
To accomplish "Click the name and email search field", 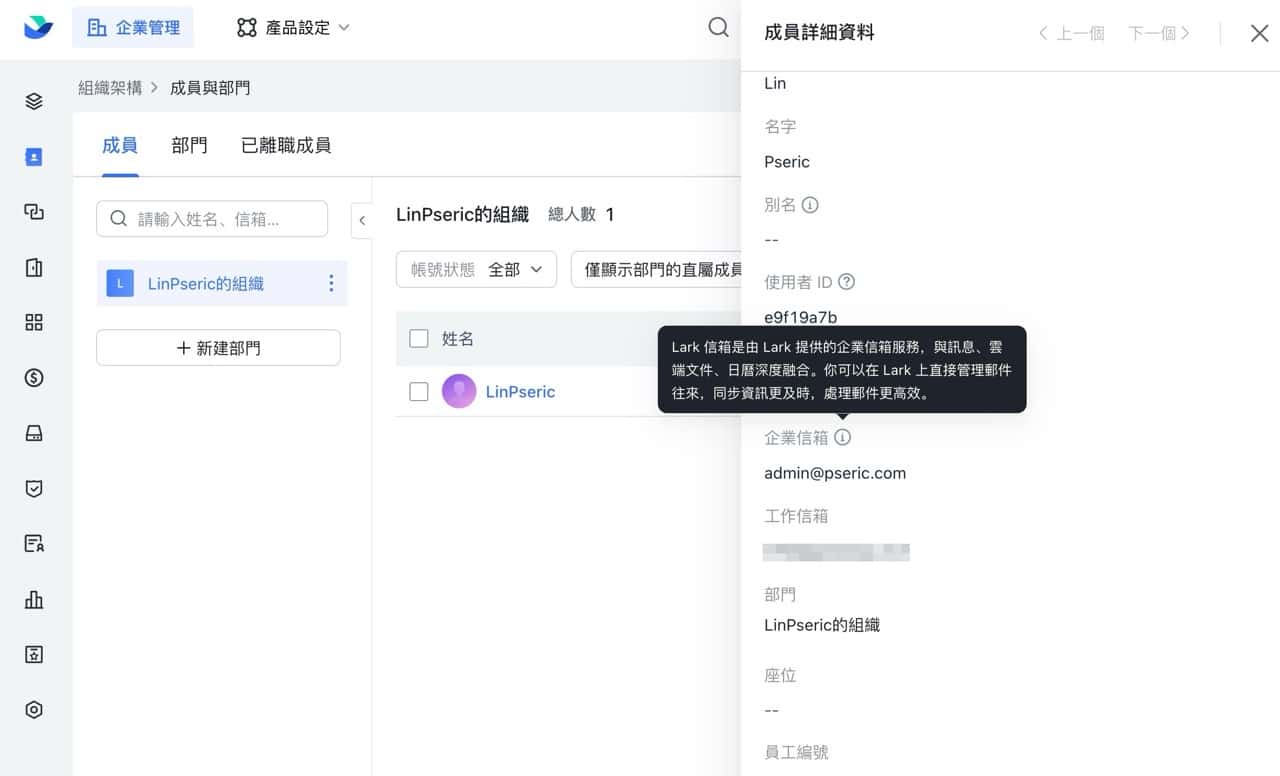I will click(212, 219).
